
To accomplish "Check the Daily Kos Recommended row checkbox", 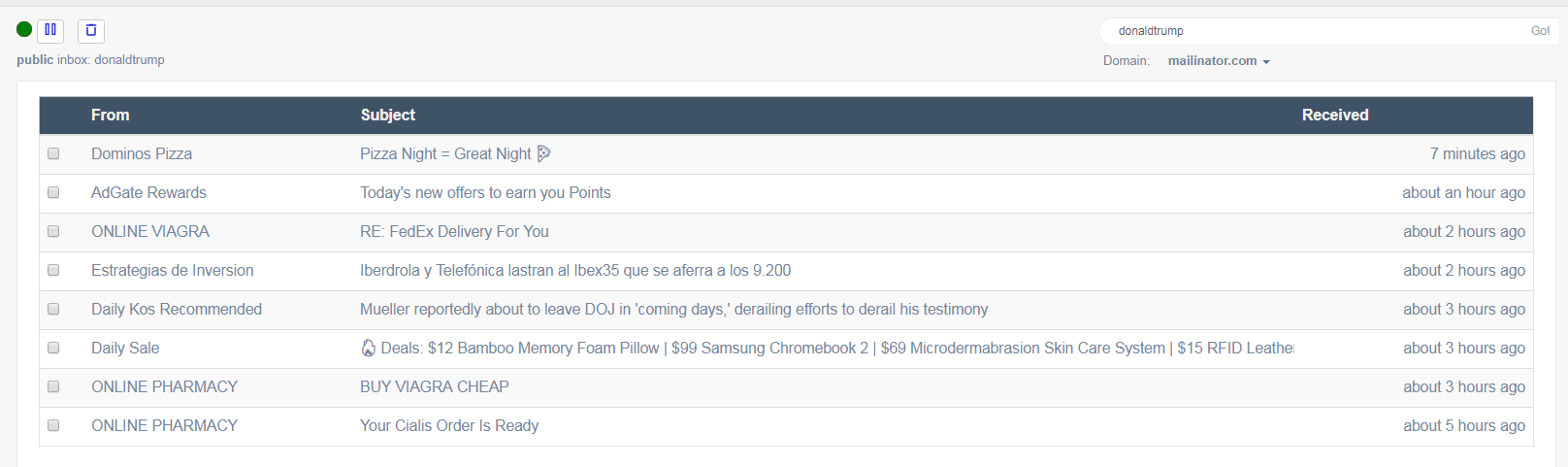I will pos(53,309).
